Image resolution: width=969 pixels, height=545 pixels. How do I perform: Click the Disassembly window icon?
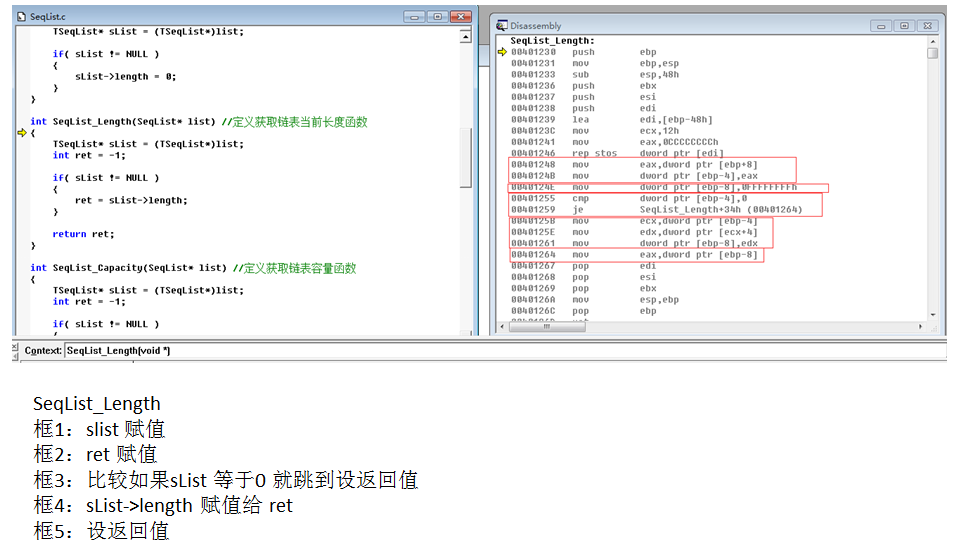pos(502,25)
